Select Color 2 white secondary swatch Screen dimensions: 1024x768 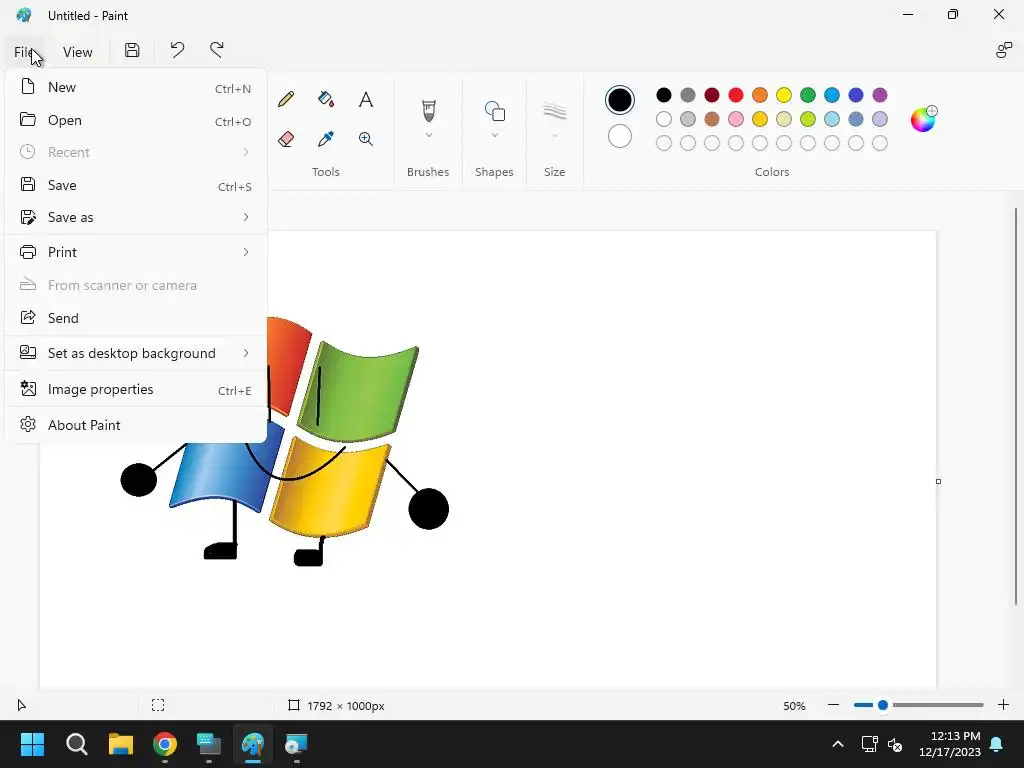(x=620, y=136)
